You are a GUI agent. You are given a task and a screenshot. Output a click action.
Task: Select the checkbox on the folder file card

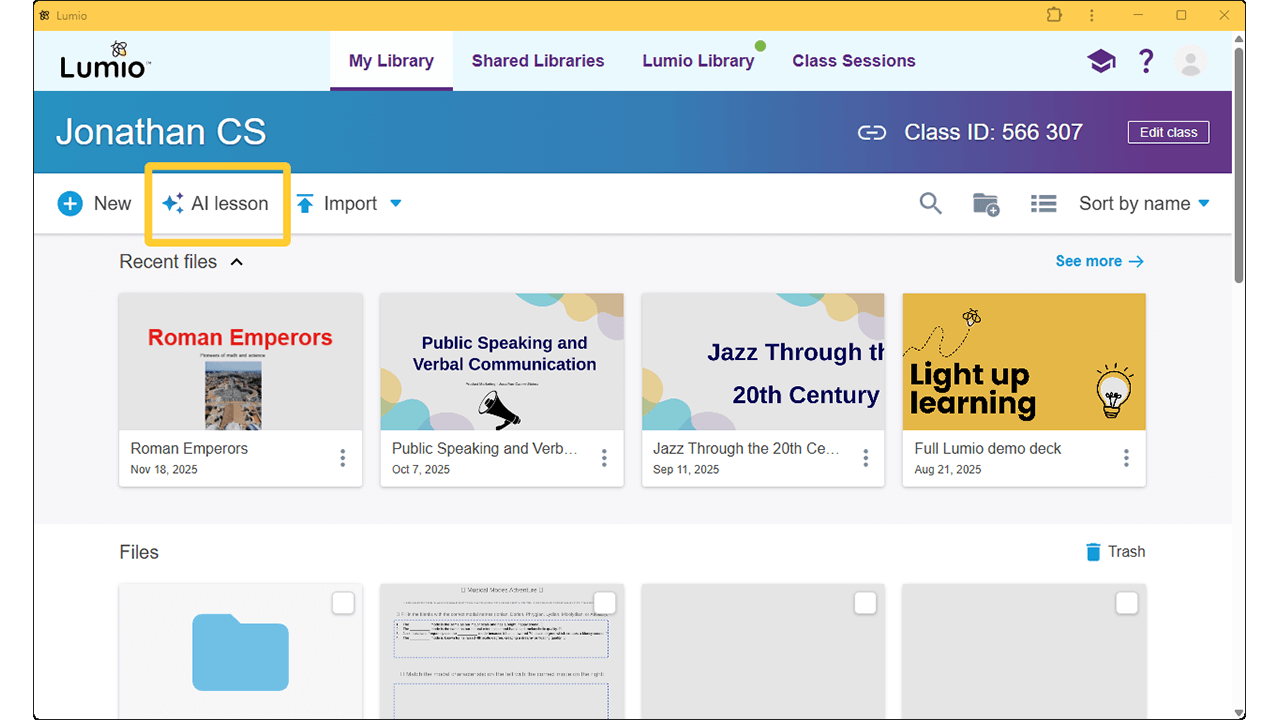pos(343,603)
